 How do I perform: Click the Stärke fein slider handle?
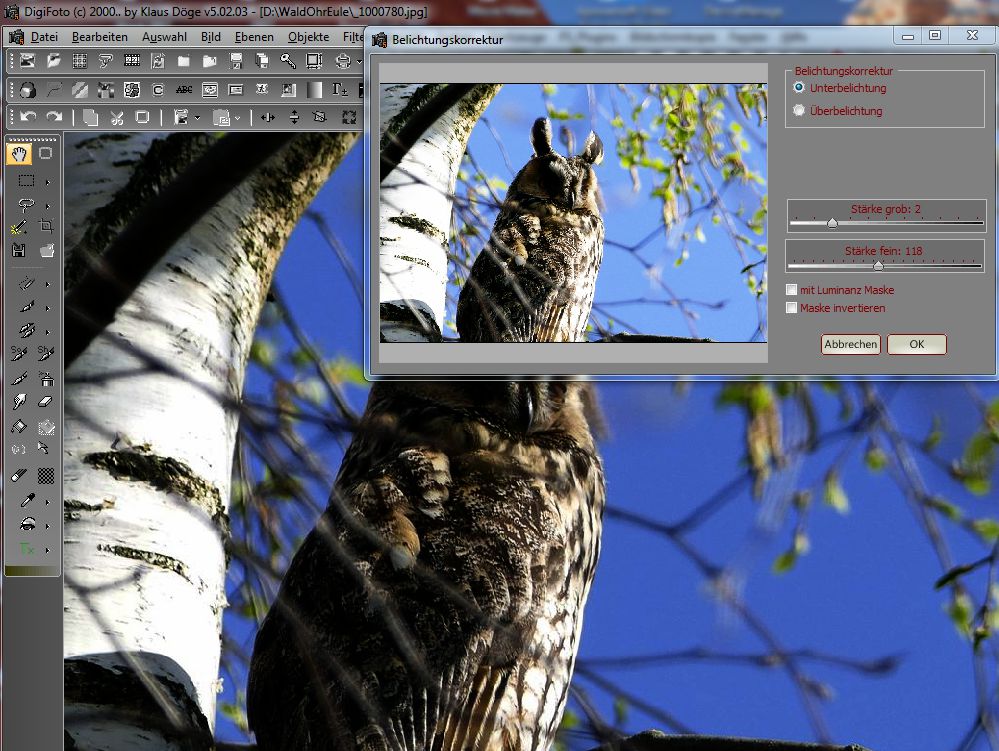point(878,266)
